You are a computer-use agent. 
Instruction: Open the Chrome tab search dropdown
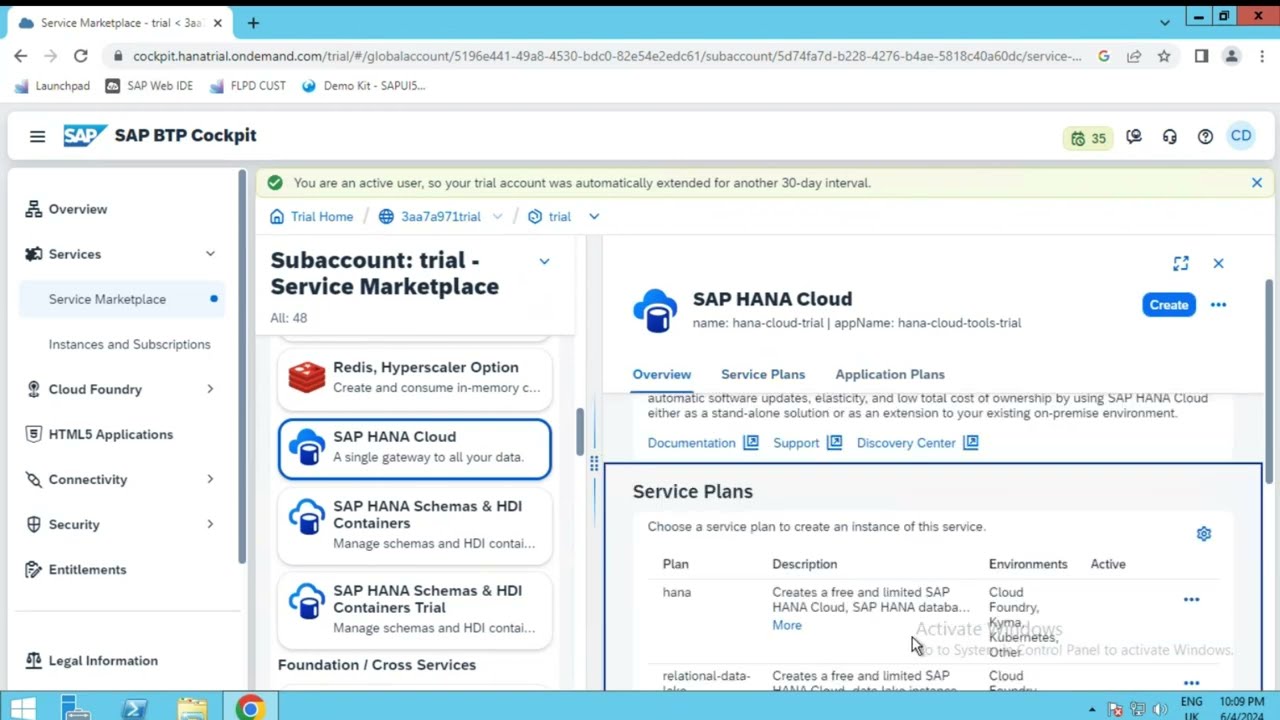(x=1165, y=22)
